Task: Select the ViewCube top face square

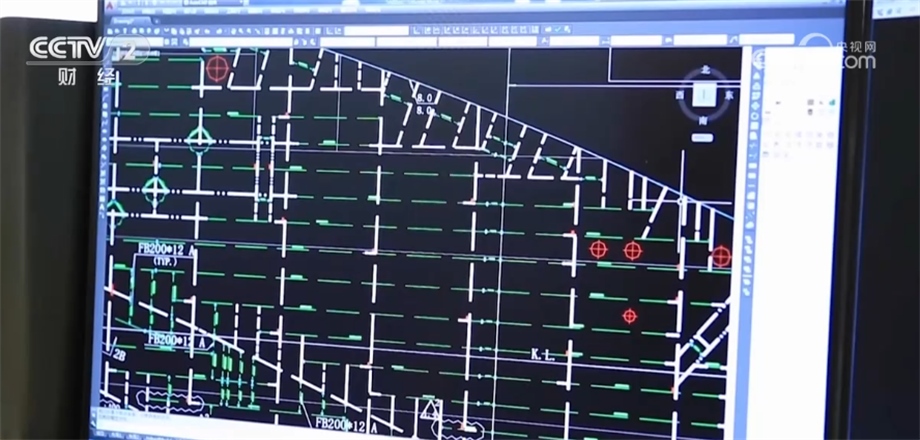Action: pyautogui.click(x=706, y=94)
